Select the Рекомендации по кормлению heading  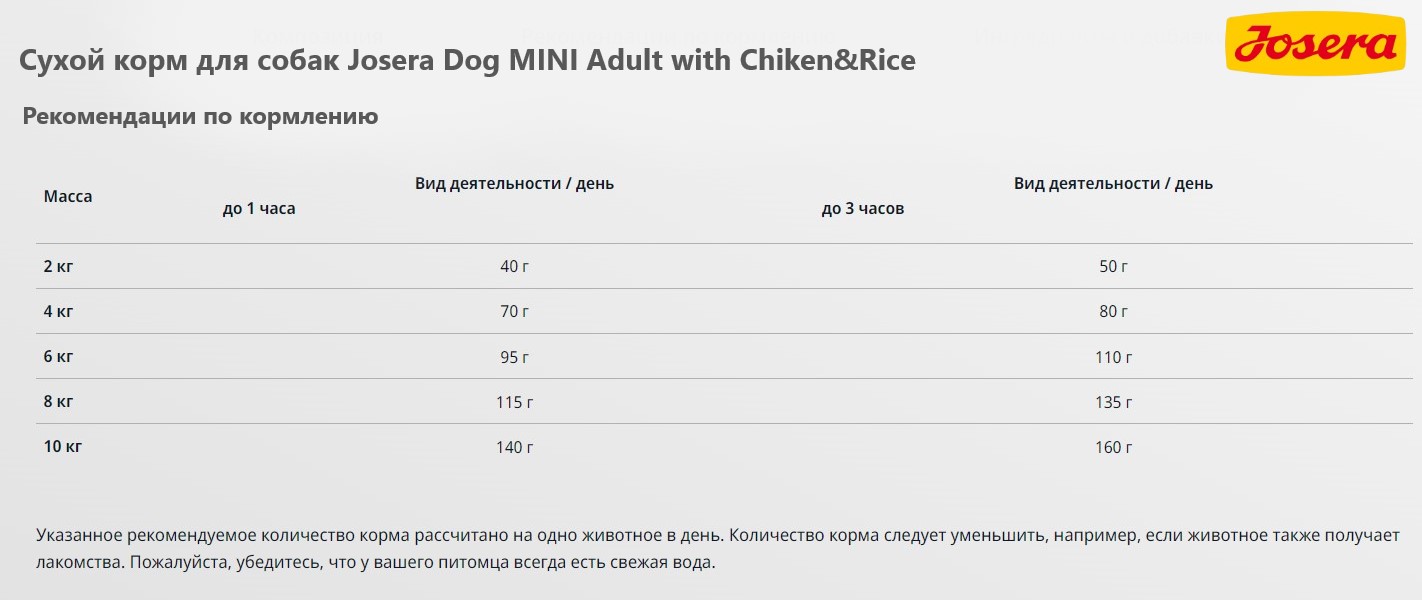200,117
